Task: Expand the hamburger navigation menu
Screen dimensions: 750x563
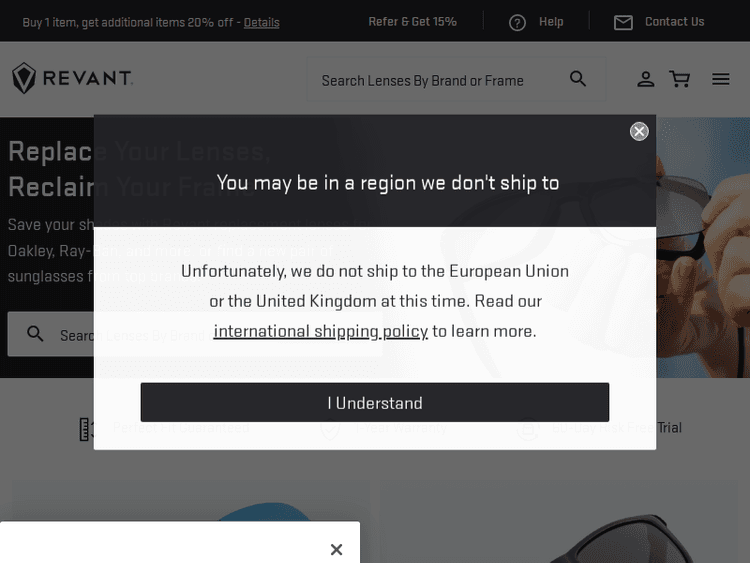Action: 721,79
